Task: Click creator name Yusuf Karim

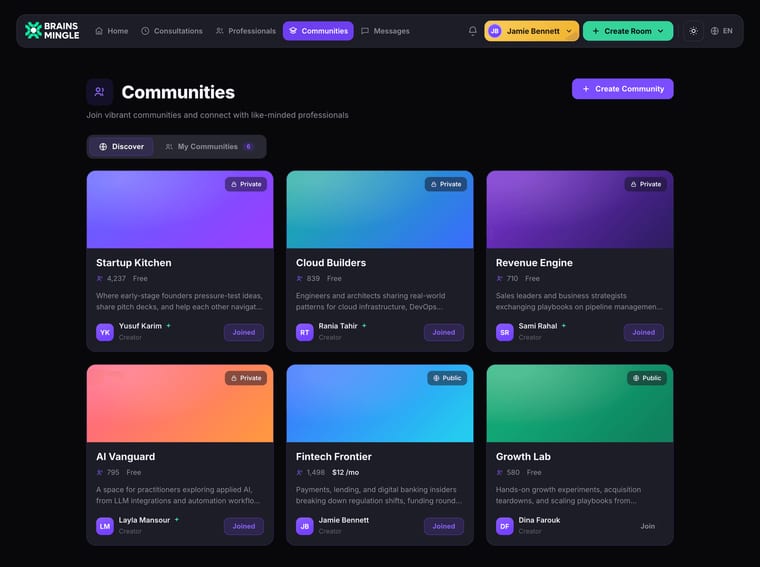Action: point(140,326)
